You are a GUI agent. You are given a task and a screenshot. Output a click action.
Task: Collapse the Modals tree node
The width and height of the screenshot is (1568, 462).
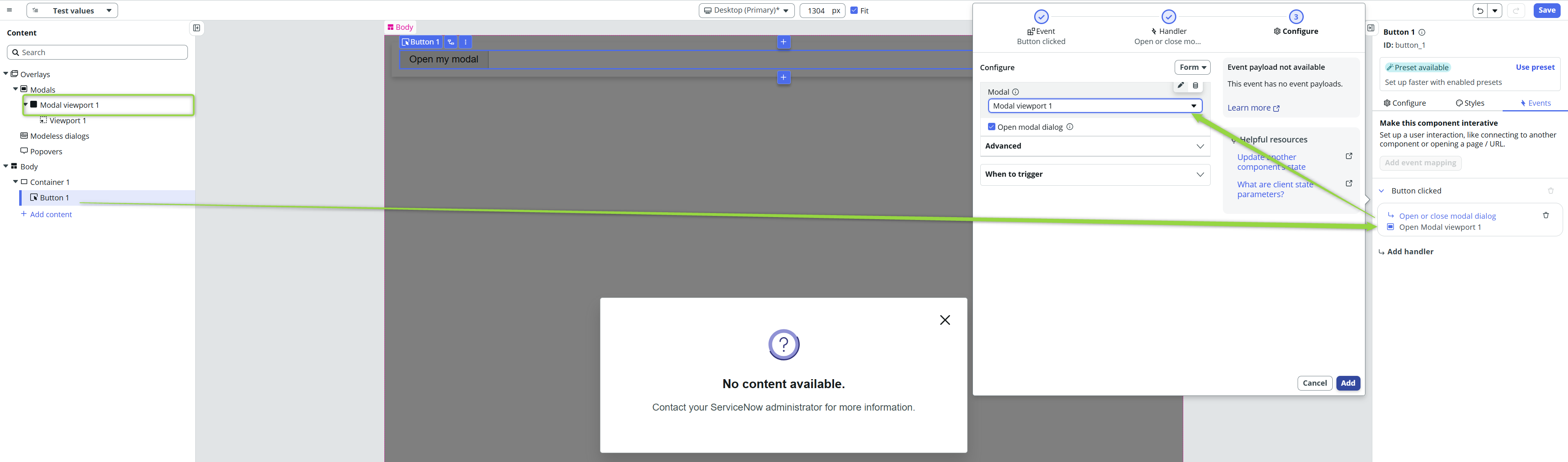(x=16, y=89)
